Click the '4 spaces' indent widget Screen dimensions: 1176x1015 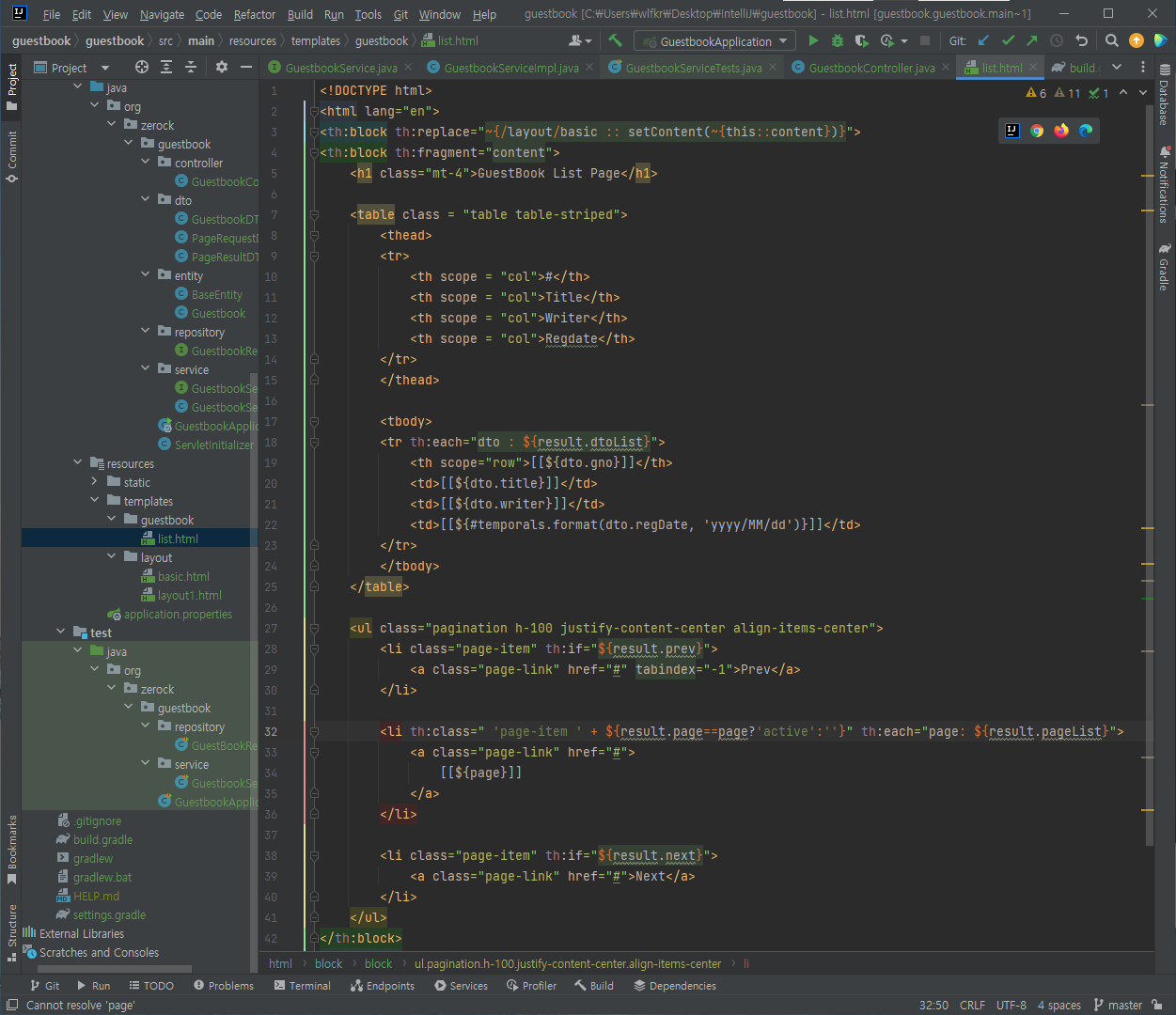1059,1005
